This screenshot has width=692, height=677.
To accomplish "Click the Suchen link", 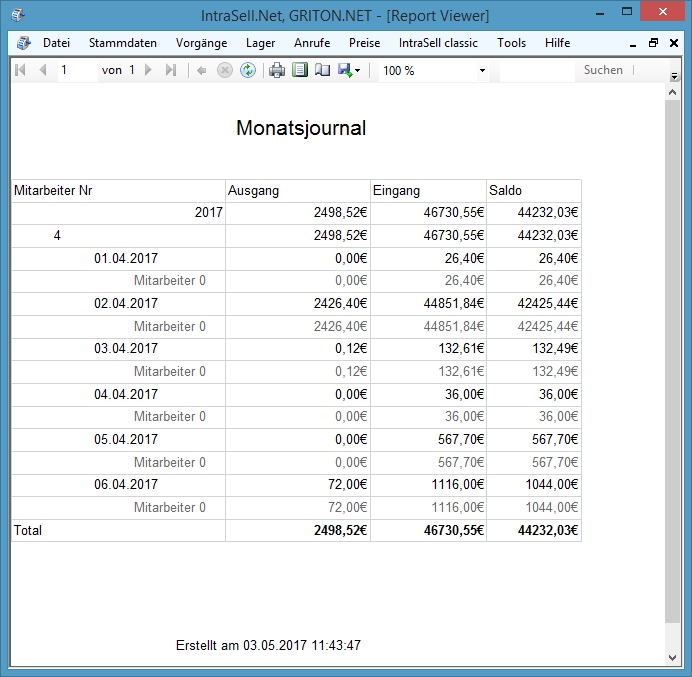I will [603, 70].
